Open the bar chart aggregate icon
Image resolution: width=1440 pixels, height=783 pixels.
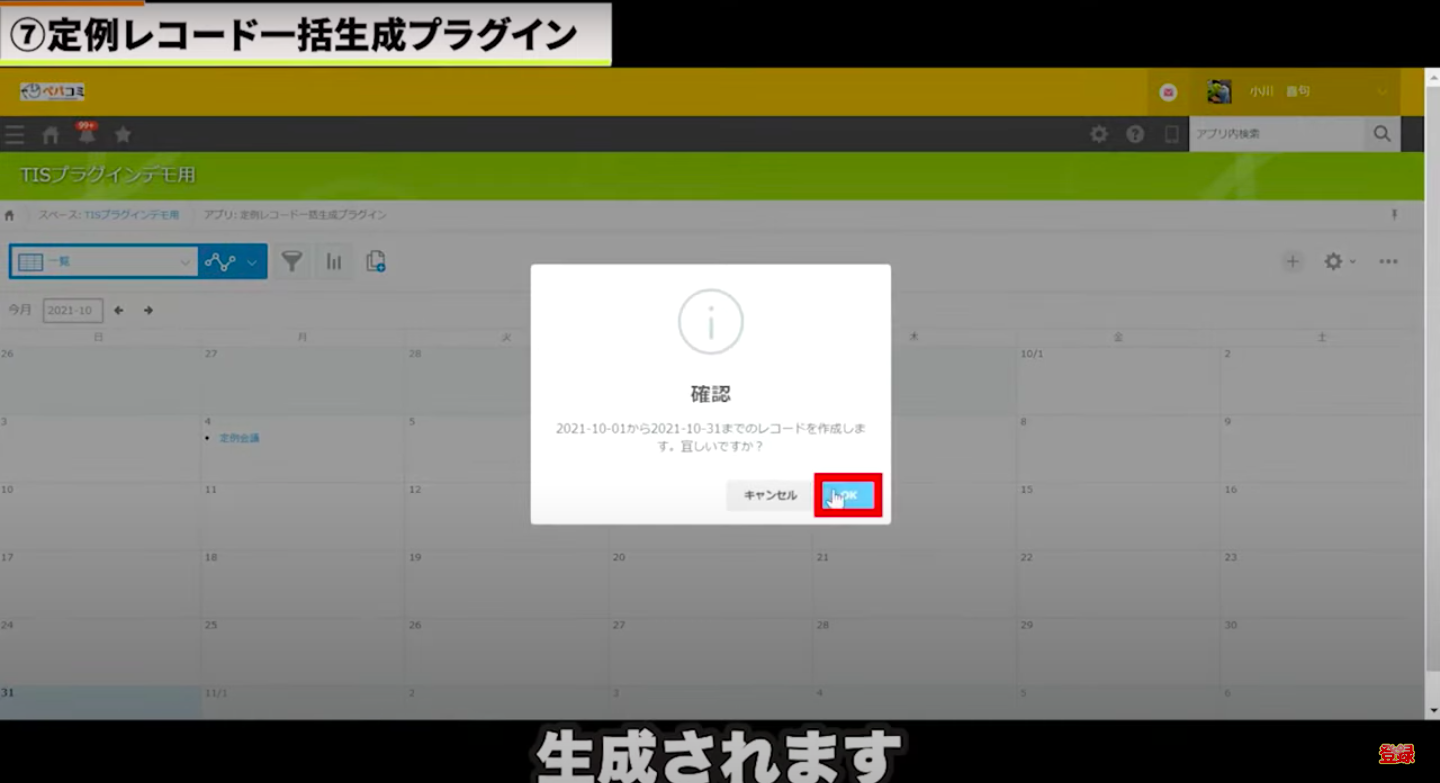point(334,262)
